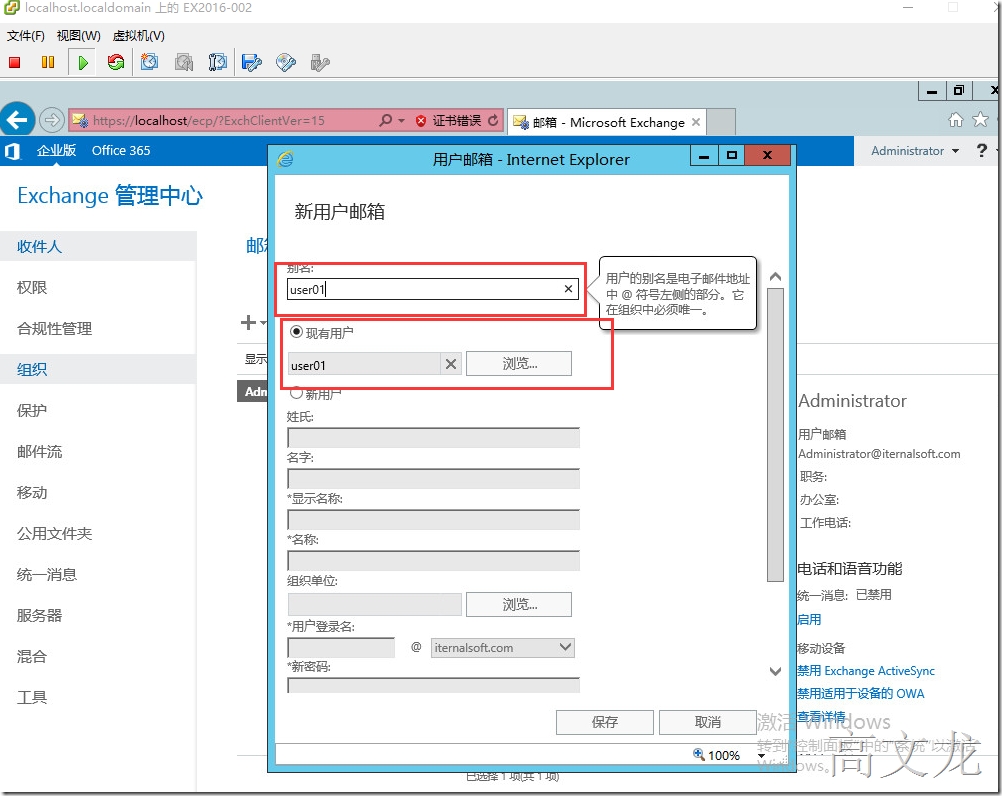1002x796 pixels.
Task: Expand the address bar search dropdown arrow
Action: (401, 121)
